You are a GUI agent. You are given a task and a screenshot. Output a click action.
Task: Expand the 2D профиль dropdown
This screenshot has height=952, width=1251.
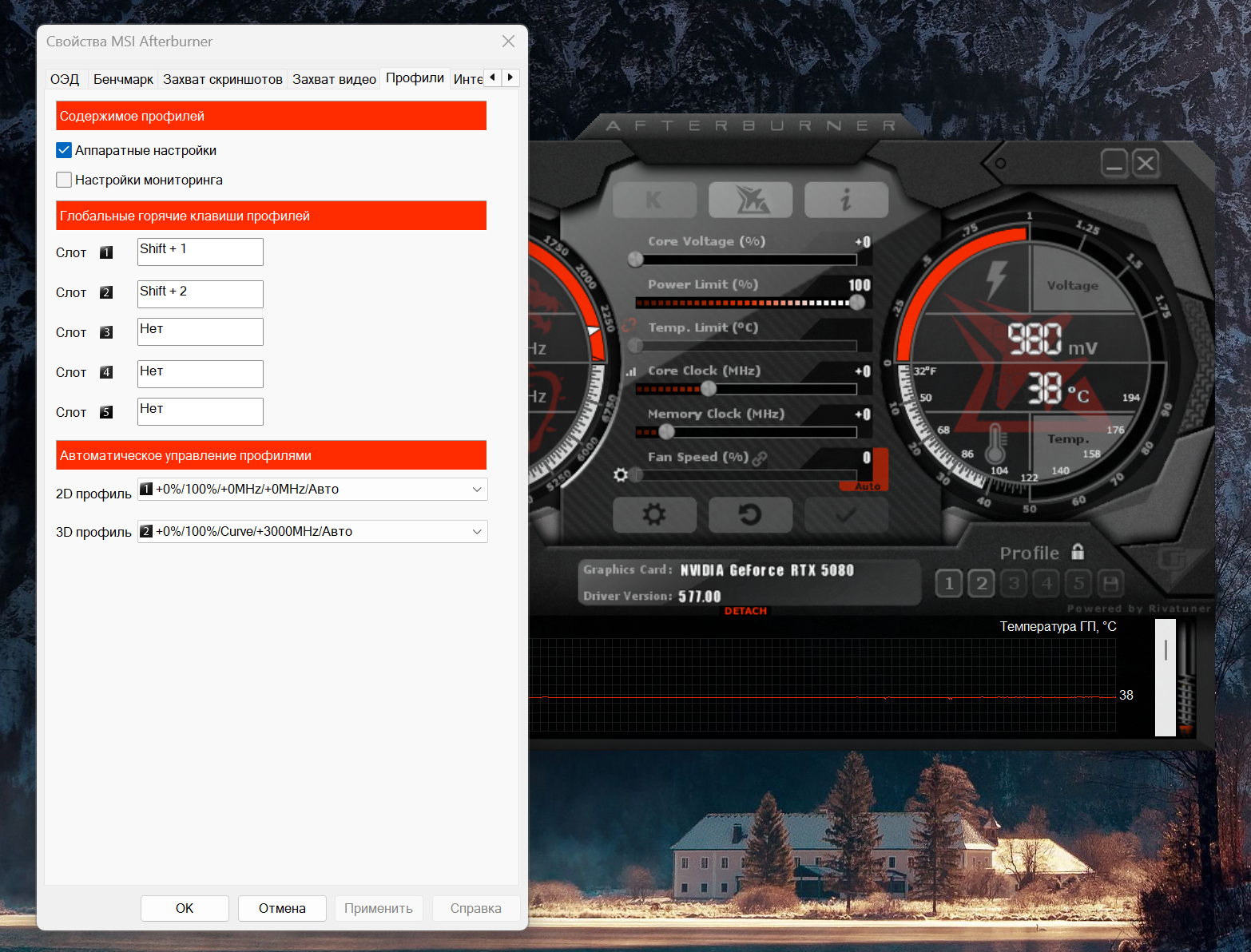pyautogui.click(x=313, y=489)
